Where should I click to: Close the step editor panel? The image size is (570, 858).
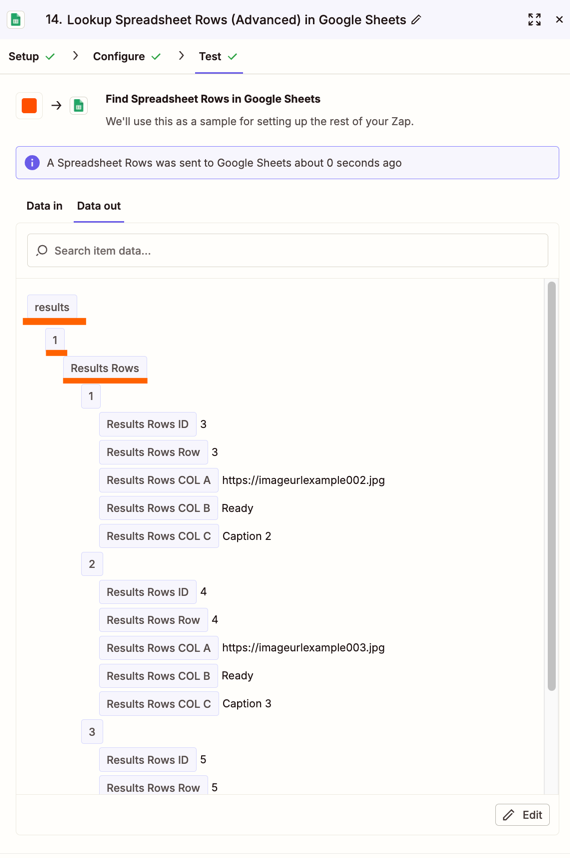[559, 20]
